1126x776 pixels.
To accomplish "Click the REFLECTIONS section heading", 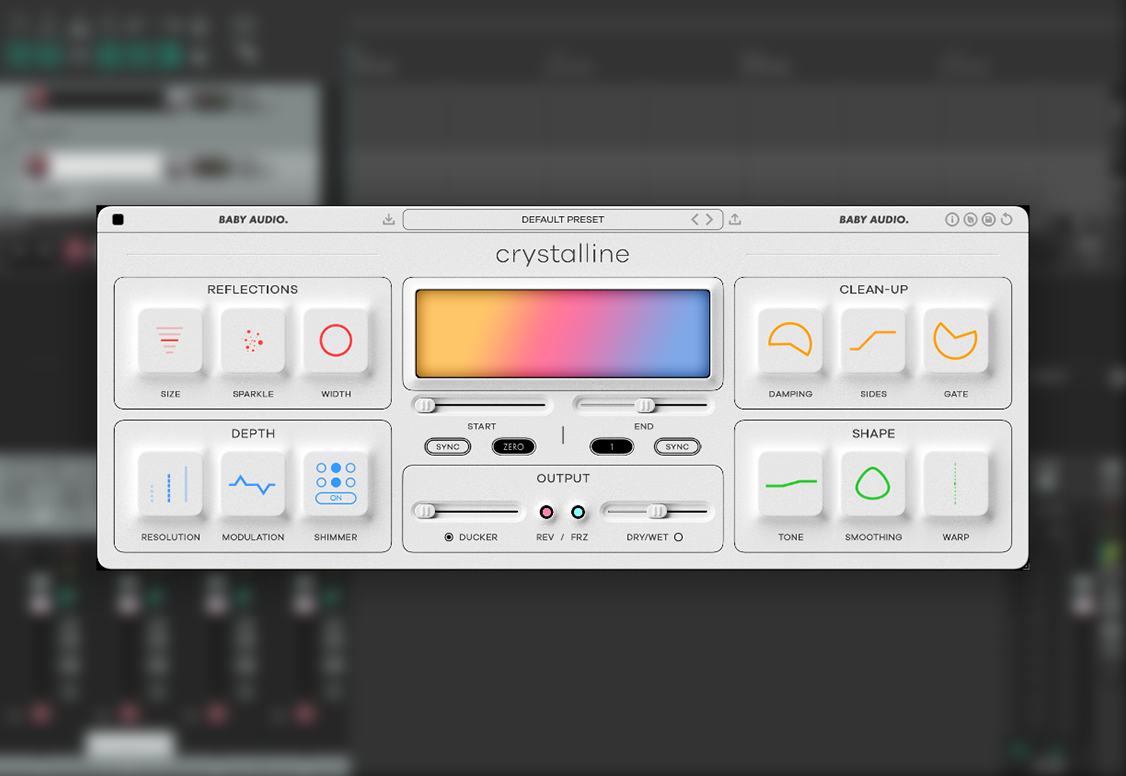I will 252,289.
